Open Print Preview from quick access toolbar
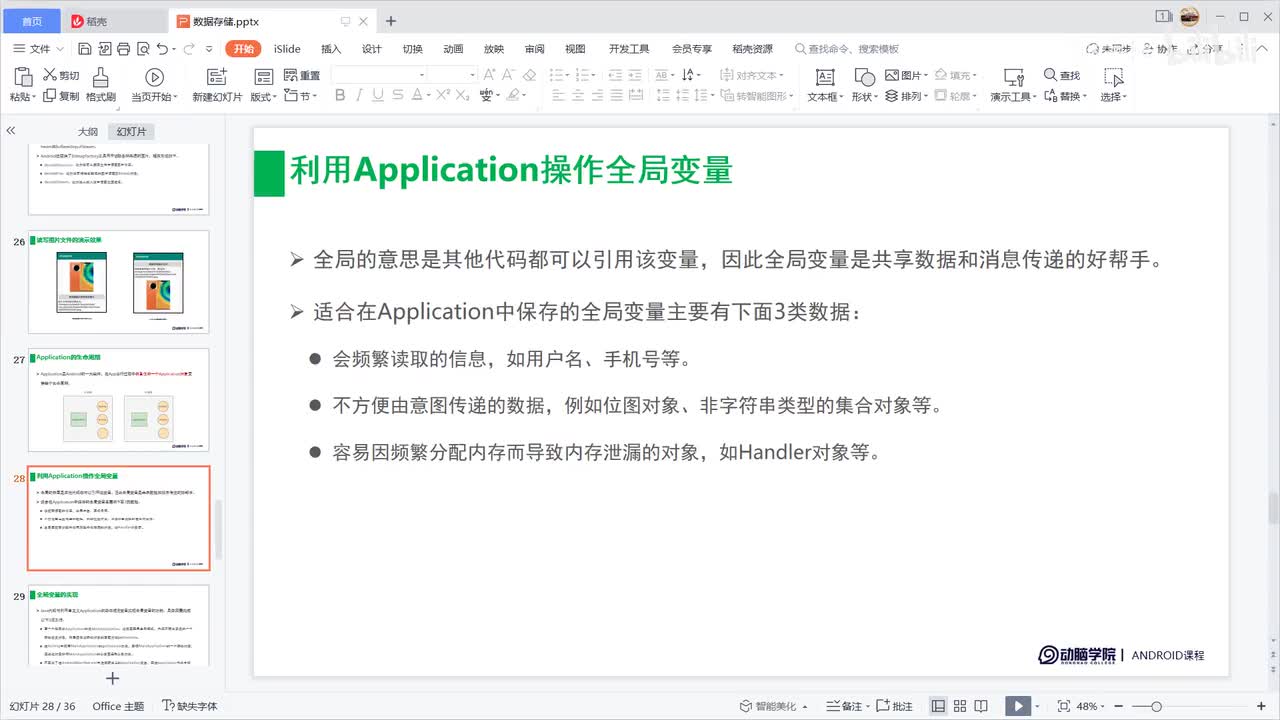1280x720 pixels. (x=143, y=49)
